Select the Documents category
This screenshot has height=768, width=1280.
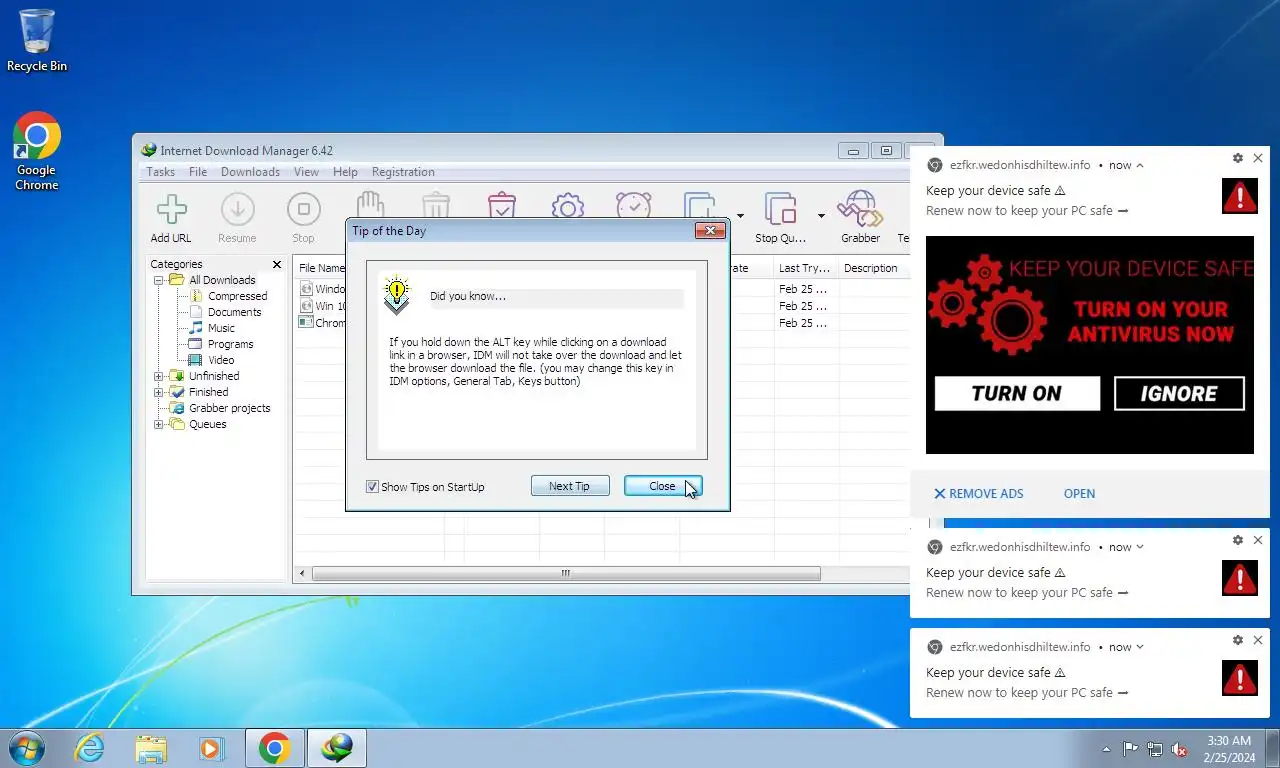tap(234, 312)
